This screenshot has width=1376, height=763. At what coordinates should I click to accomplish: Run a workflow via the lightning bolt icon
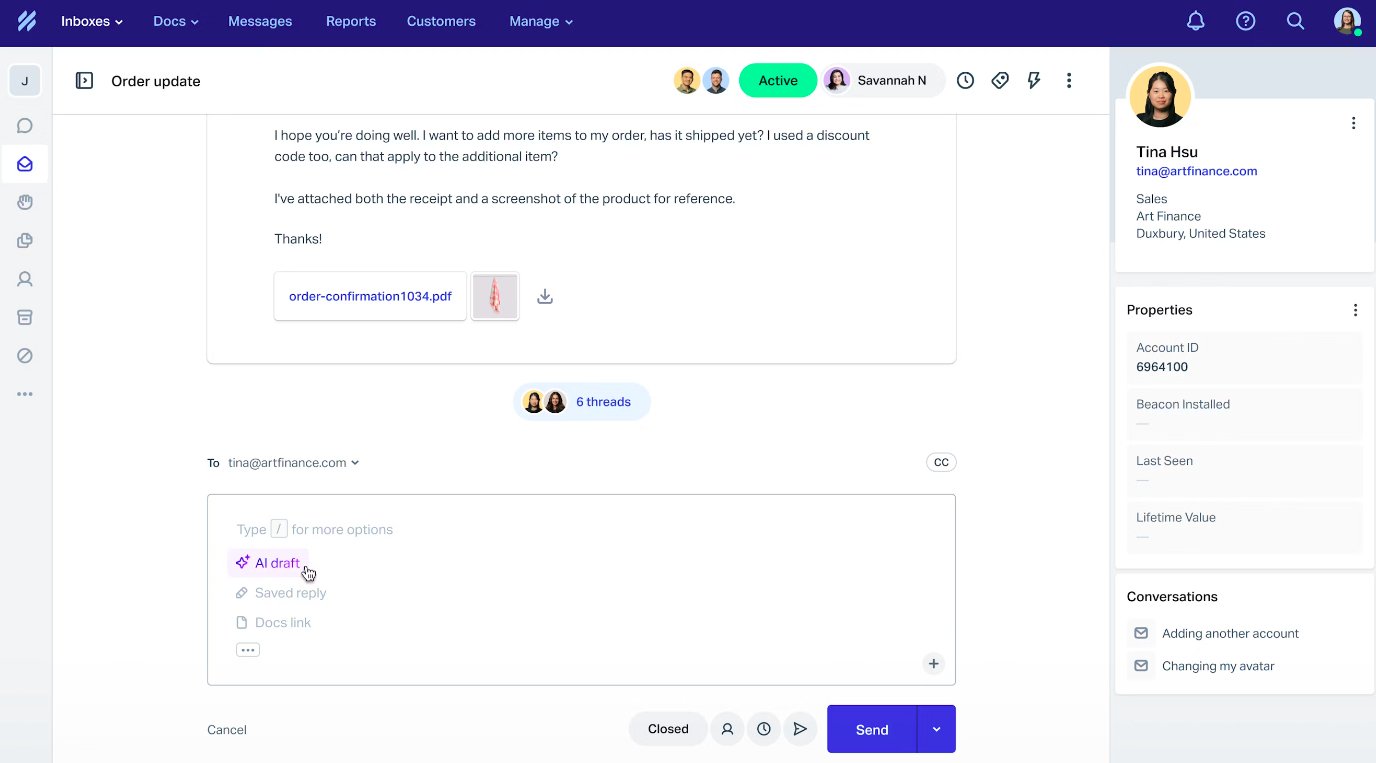(1034, 80)
